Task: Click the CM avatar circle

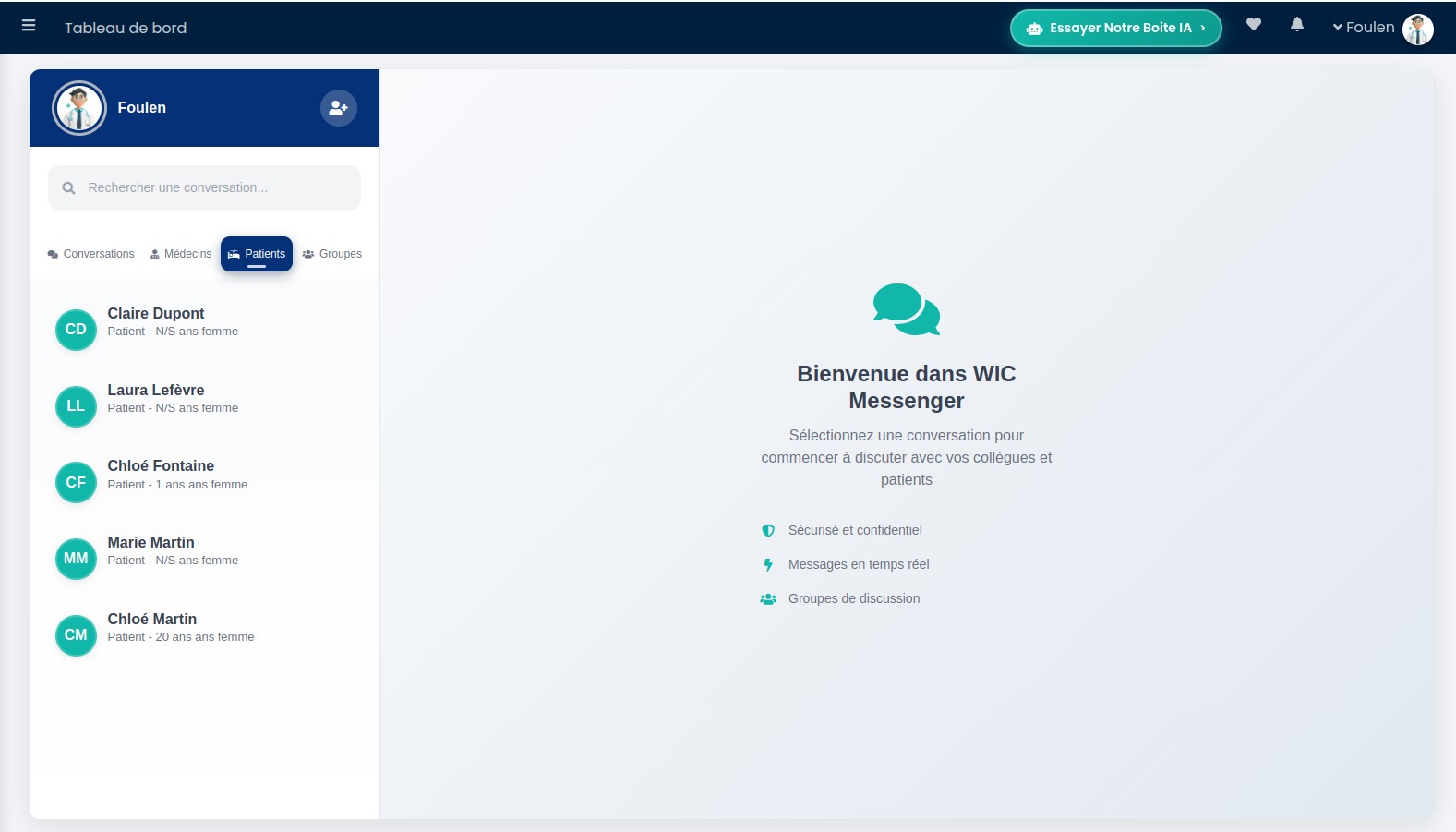Action: click(x=76, y=635)
